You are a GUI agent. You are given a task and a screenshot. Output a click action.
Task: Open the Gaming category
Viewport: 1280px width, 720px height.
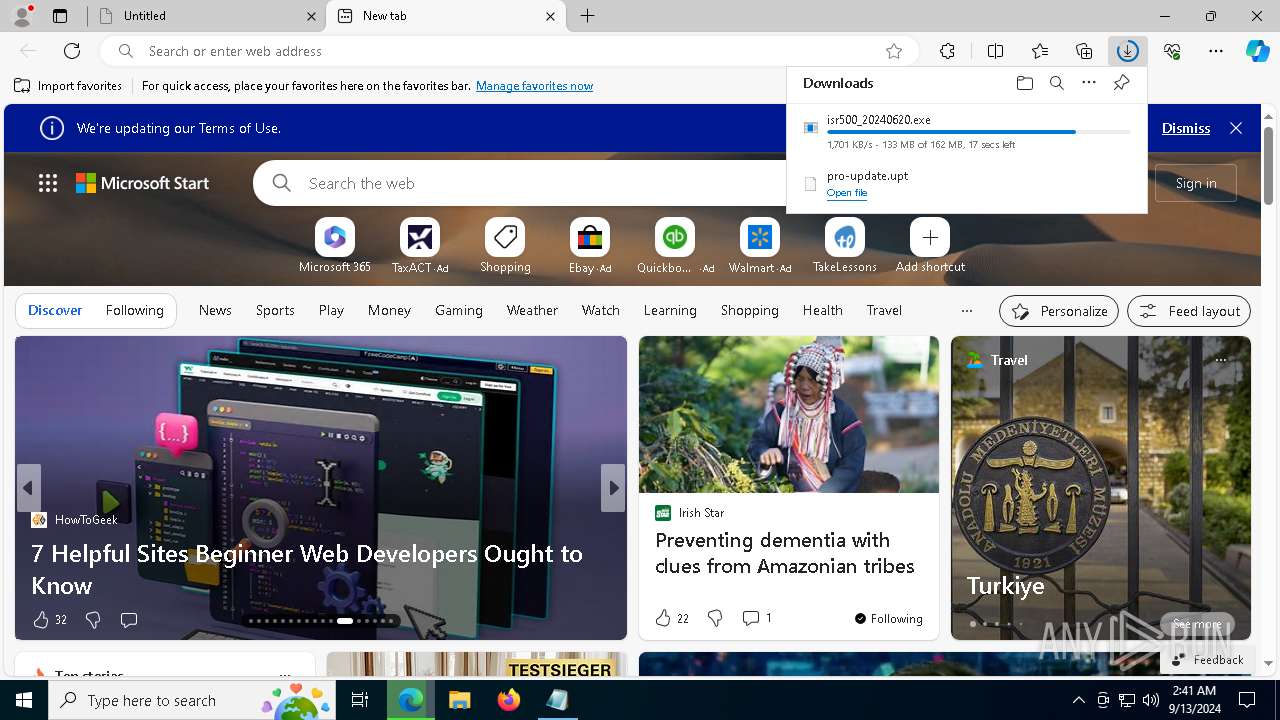pyautogui.click(x=459, y=311)
